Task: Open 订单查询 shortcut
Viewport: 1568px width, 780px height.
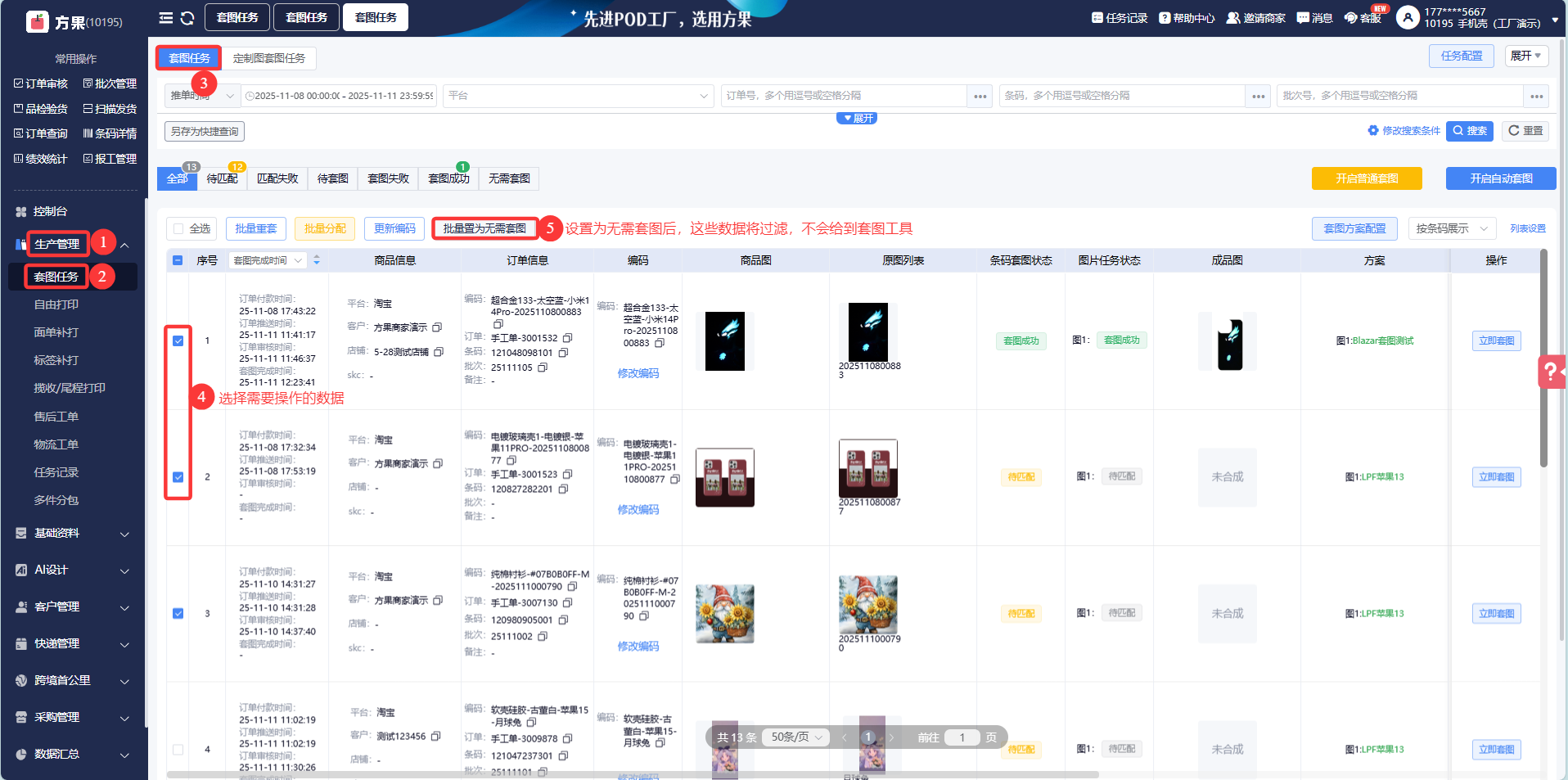Action: [x=41, y=133]
